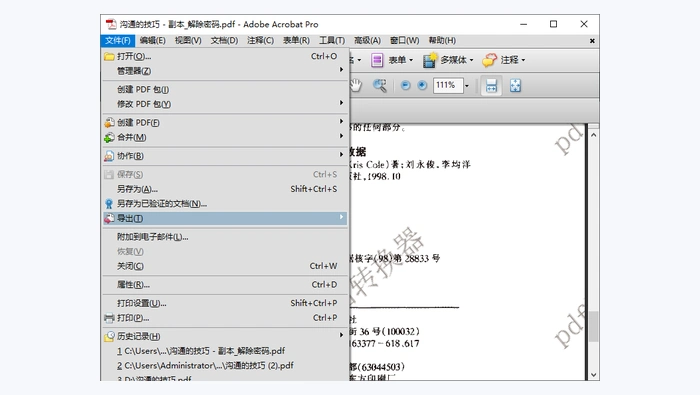Open the 窗口(W) menu
The image size is (700, 395).
coord(404,41)
